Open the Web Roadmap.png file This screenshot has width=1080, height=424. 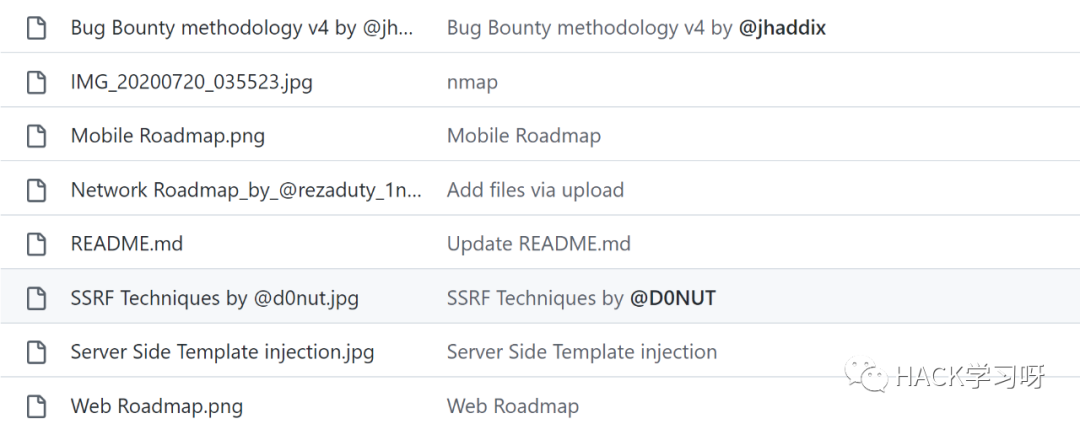157,406
